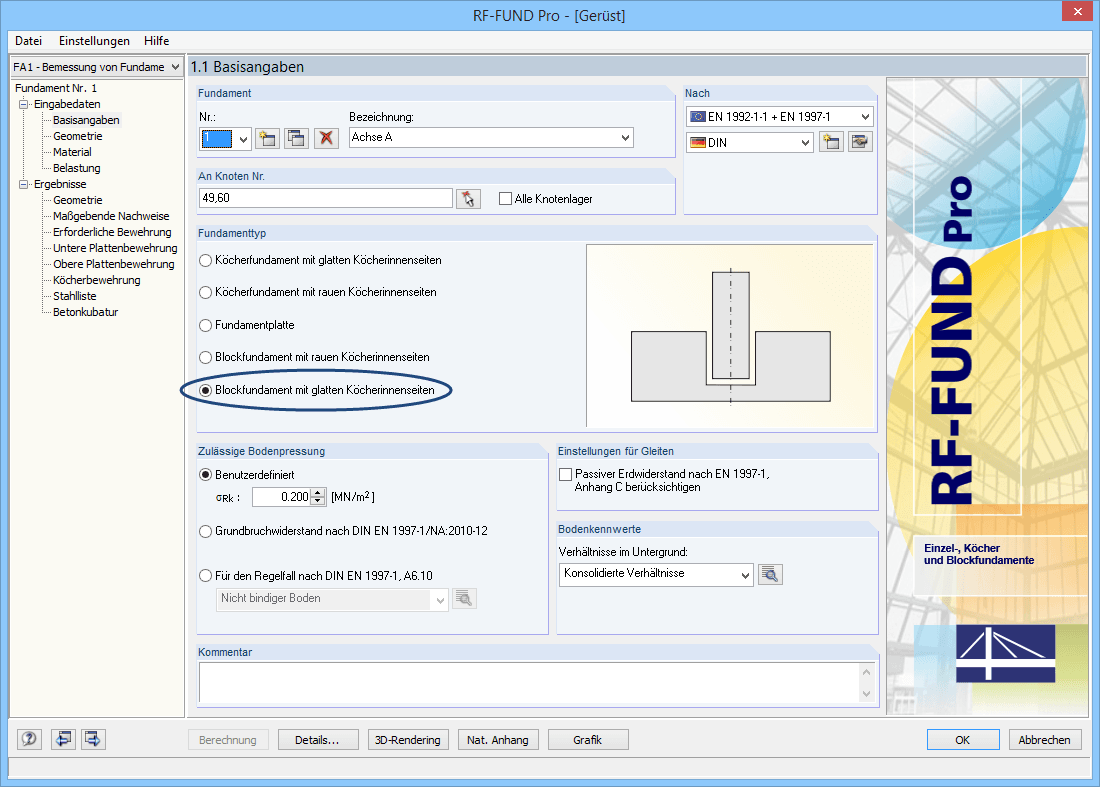
Task: Click the 3D-Rendering button
Action: (408, 740)
